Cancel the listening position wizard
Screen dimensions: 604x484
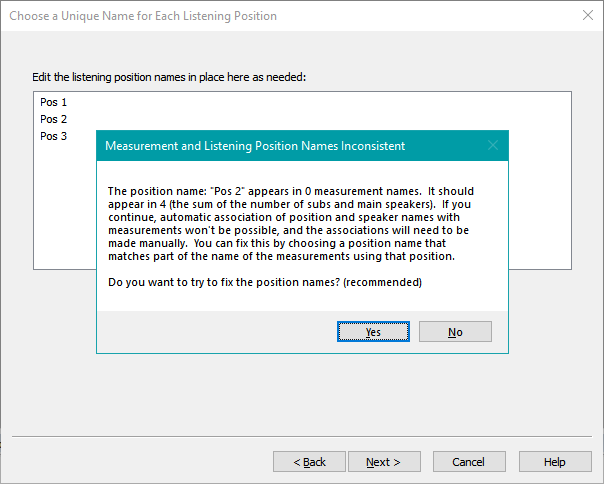pyautogui.click(x=469, y=462)
